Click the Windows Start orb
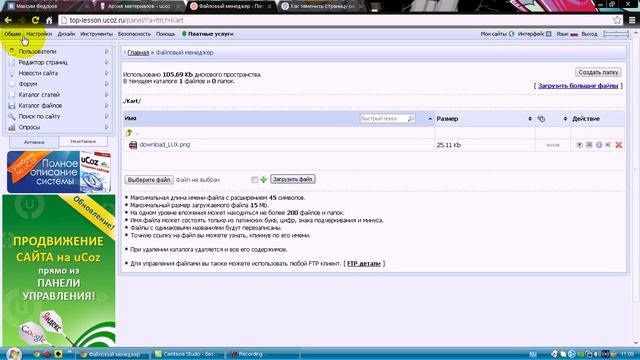Screen dimensions: 640x360 tap(13, 353)
